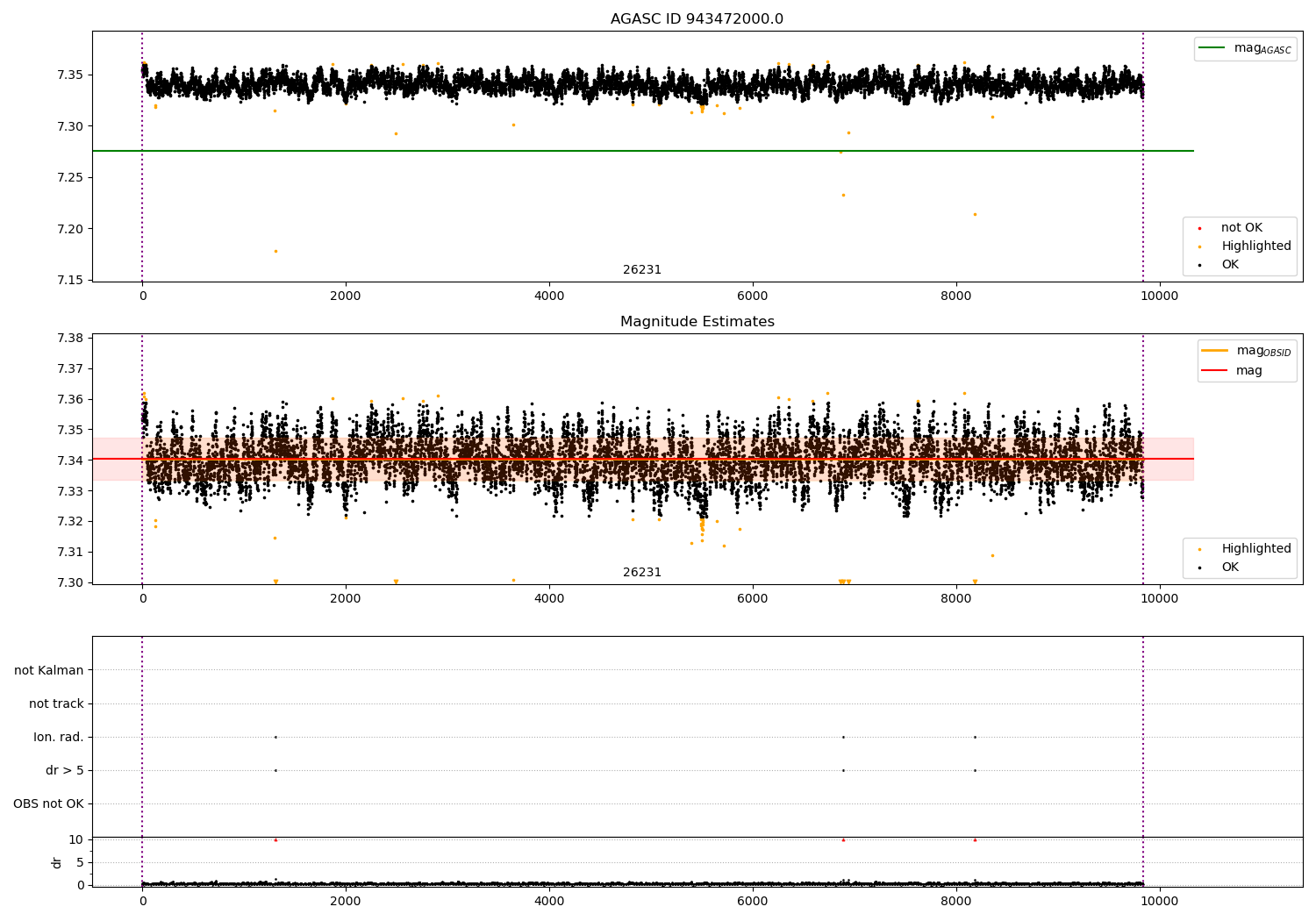Click the 4000 x-tick under Magnitude Estimates plot
The width and height of the screenshot is (1316, 921).
[x=549, y=599]
